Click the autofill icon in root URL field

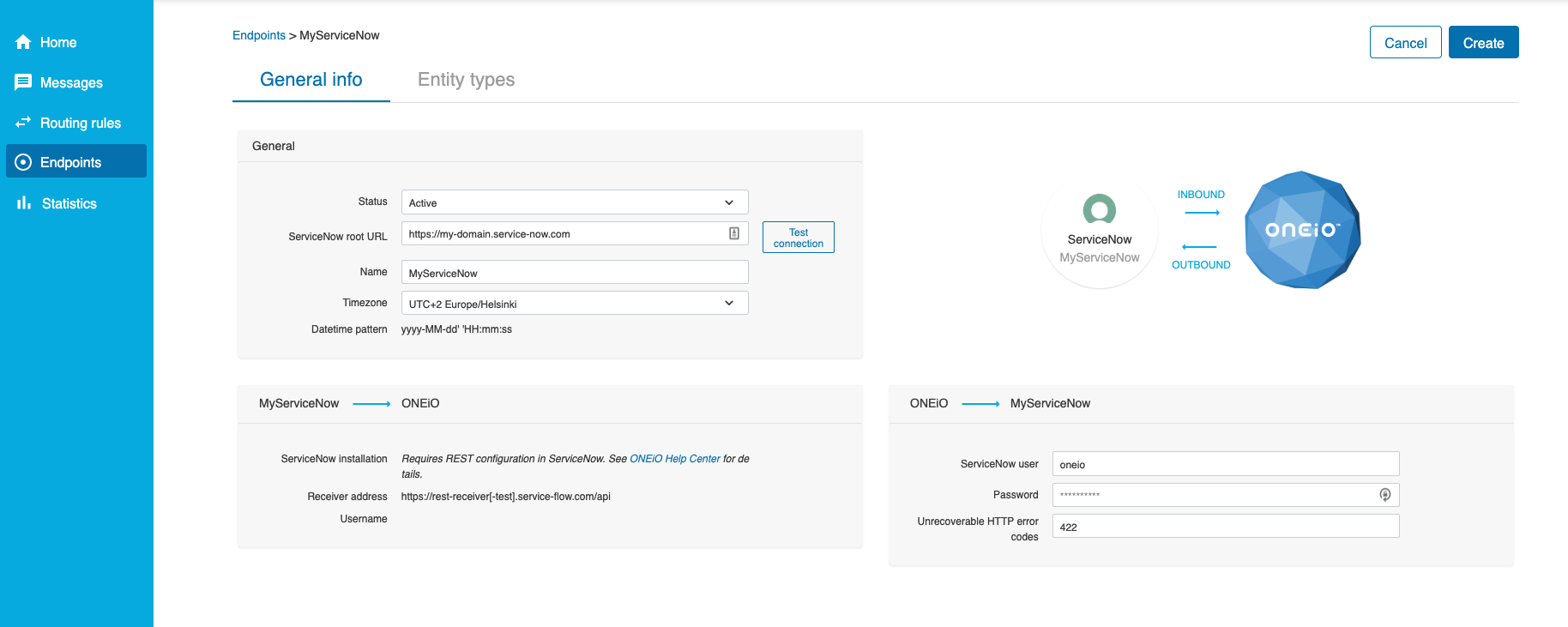point(734,233)
